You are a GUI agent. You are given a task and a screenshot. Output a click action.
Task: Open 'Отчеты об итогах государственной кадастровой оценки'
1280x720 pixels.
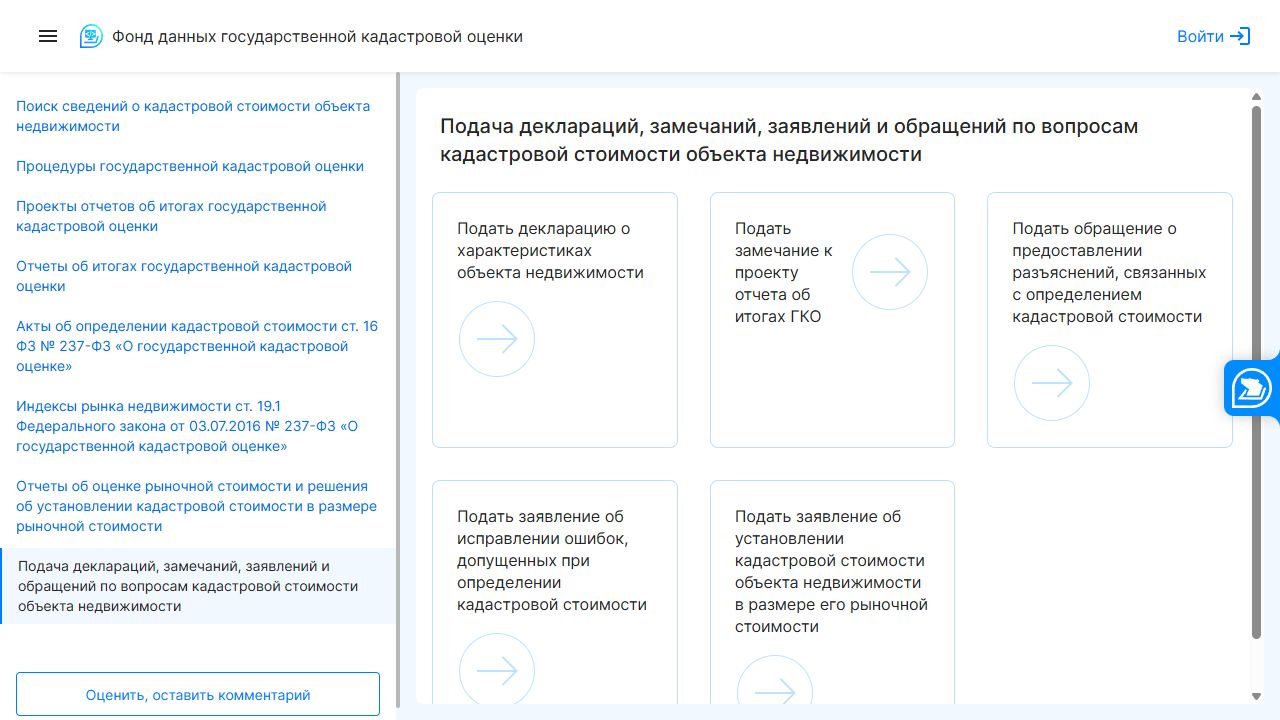click(x=184, y=276)
